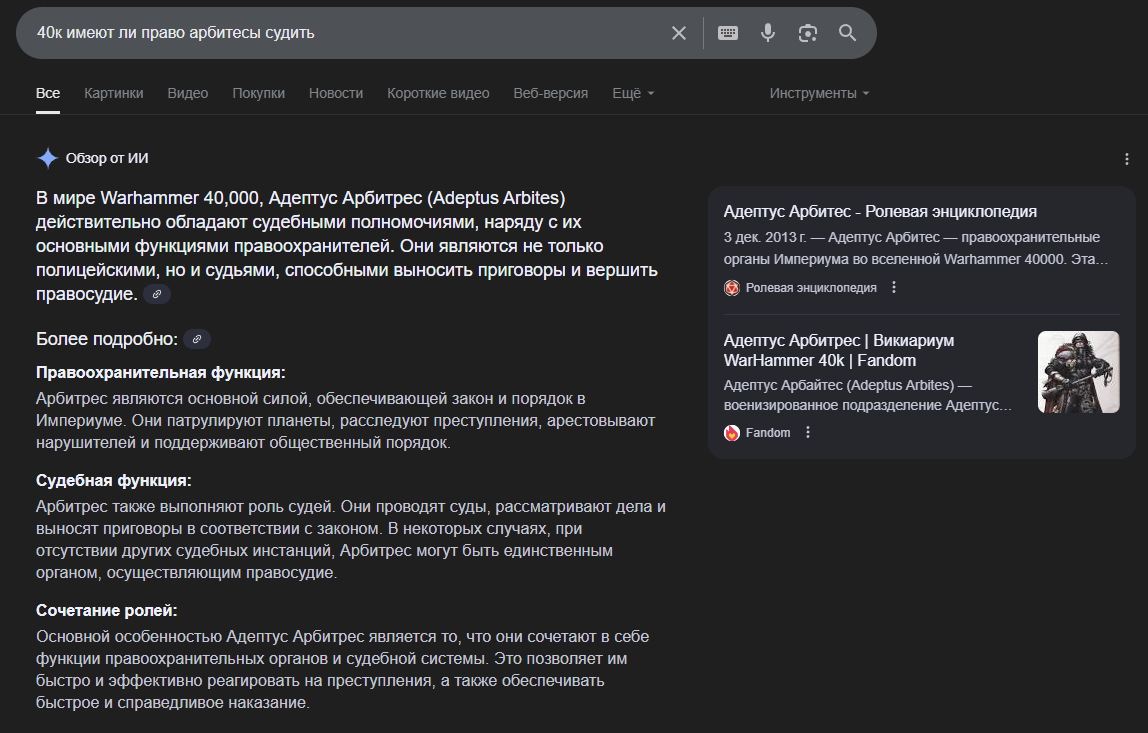Submit search with the magnifier icon
Screen dimensions: 1148x733
[847, 33]
